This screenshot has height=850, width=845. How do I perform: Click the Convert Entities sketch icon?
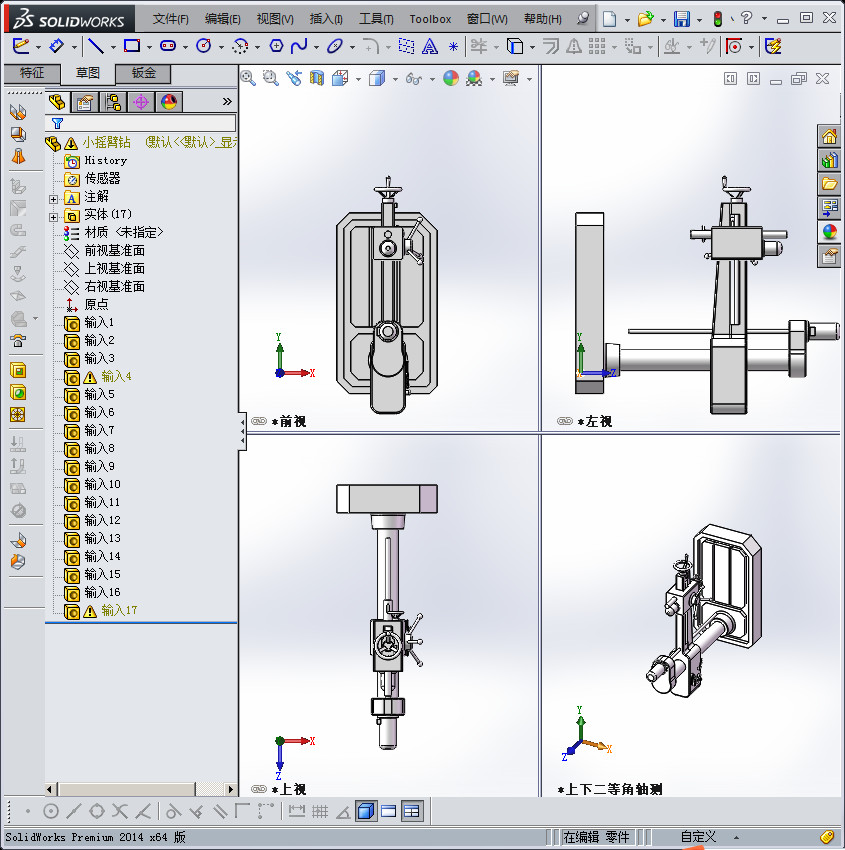[x=515, y=47]
